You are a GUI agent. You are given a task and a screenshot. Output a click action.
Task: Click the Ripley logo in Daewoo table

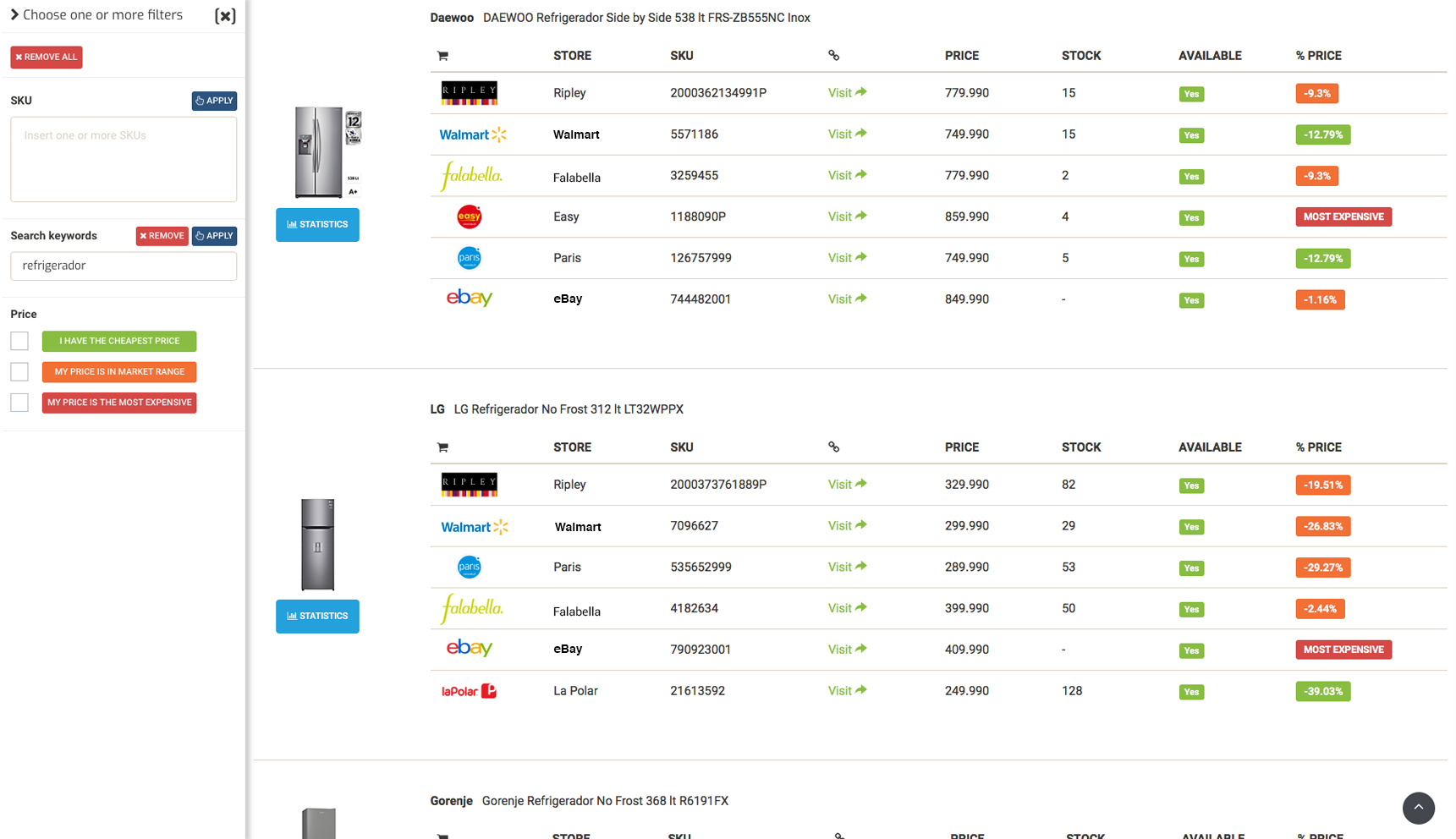(469, 93)
